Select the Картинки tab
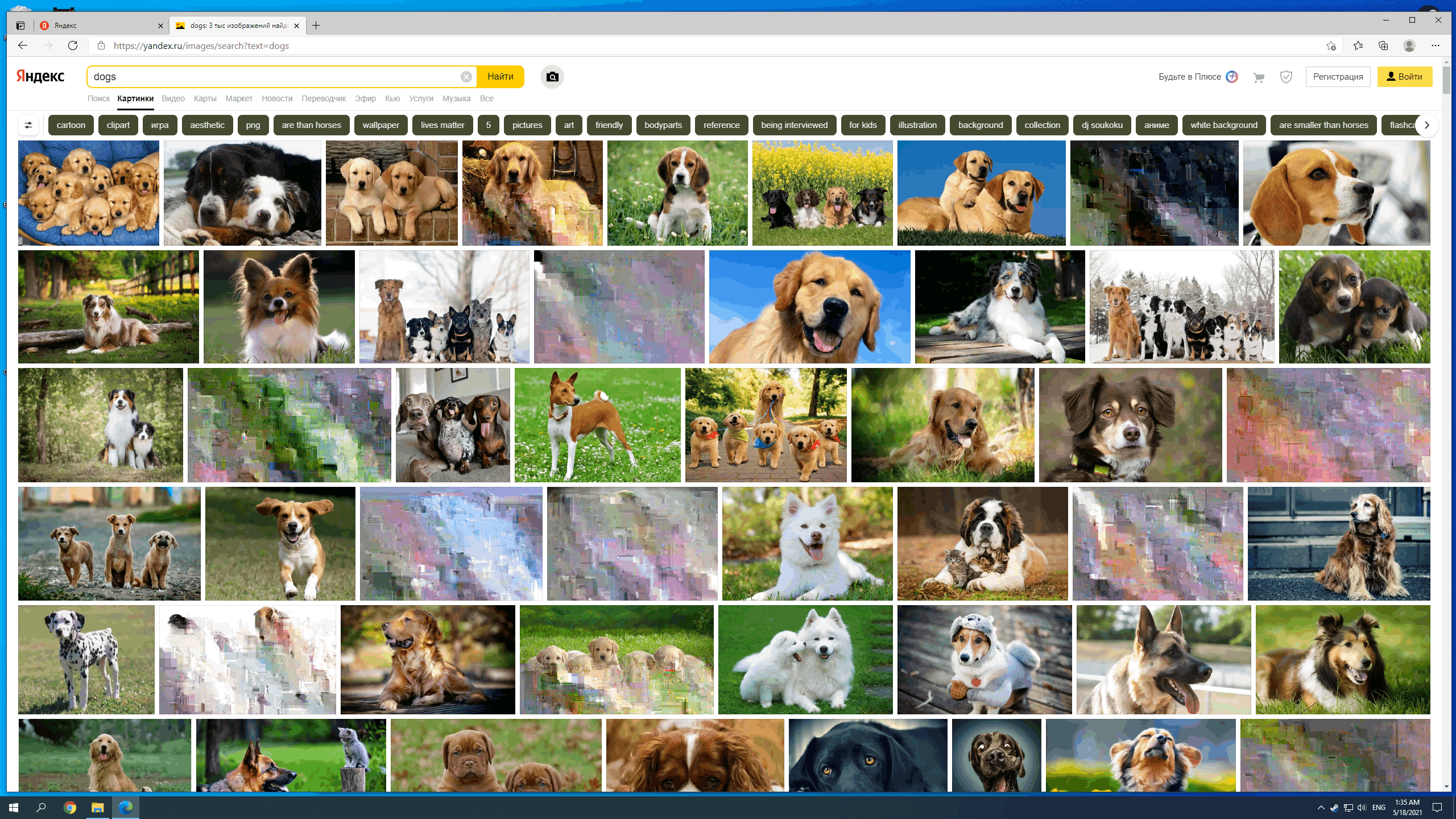This screenshot has width=1456, height=819. point(135,98)
